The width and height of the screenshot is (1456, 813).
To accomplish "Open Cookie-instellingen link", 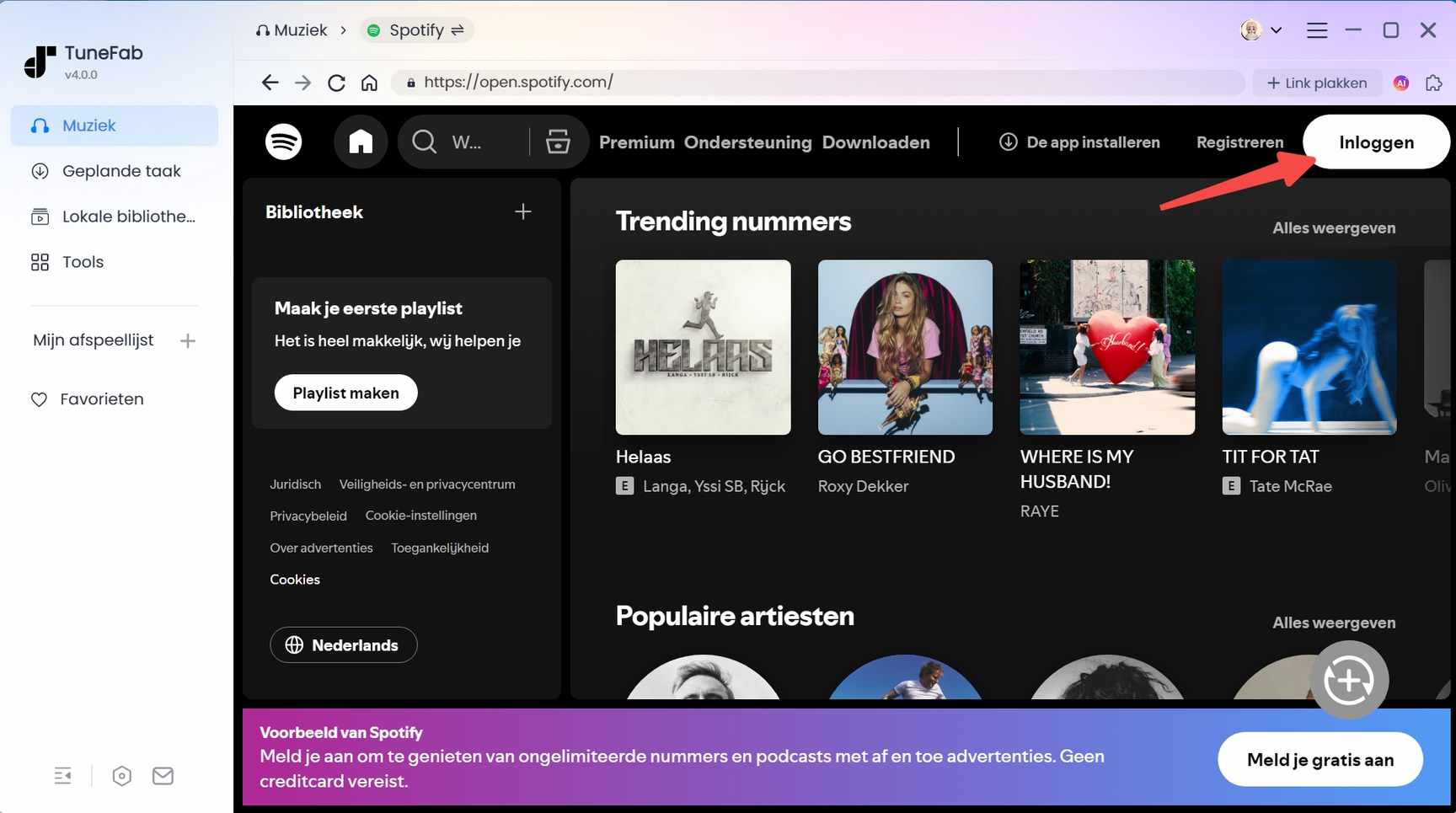I will [421, 515].
